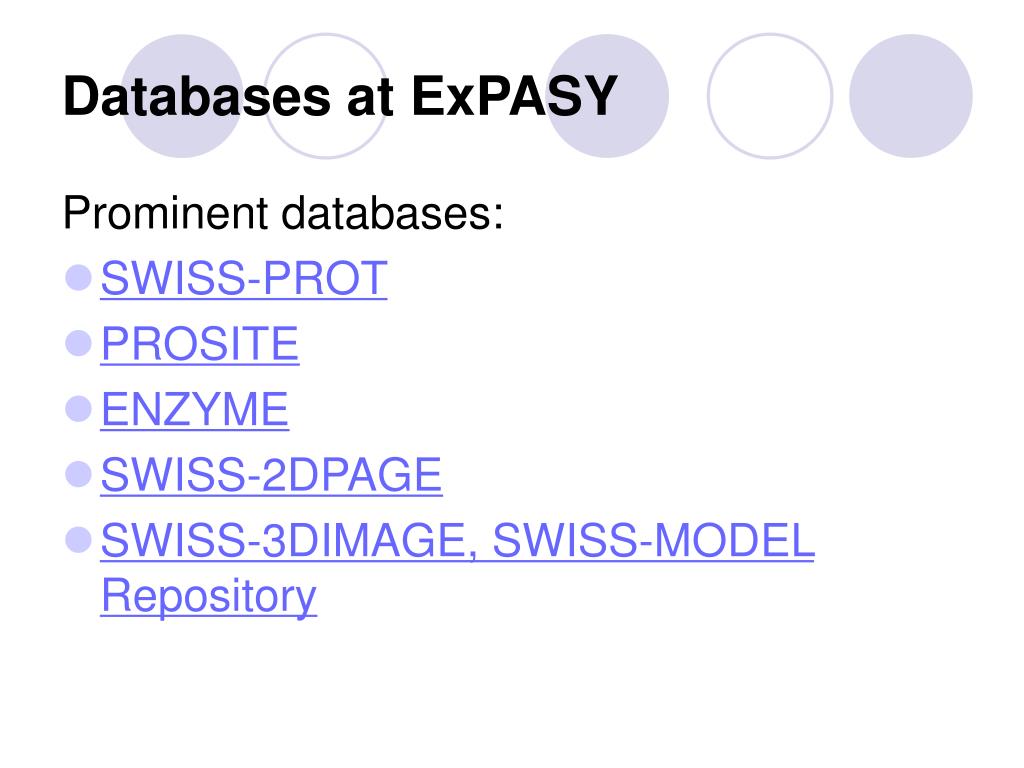
Task: Select the bullet before SWISS-3DIMAGE
Action: click(x=78, y=540)
